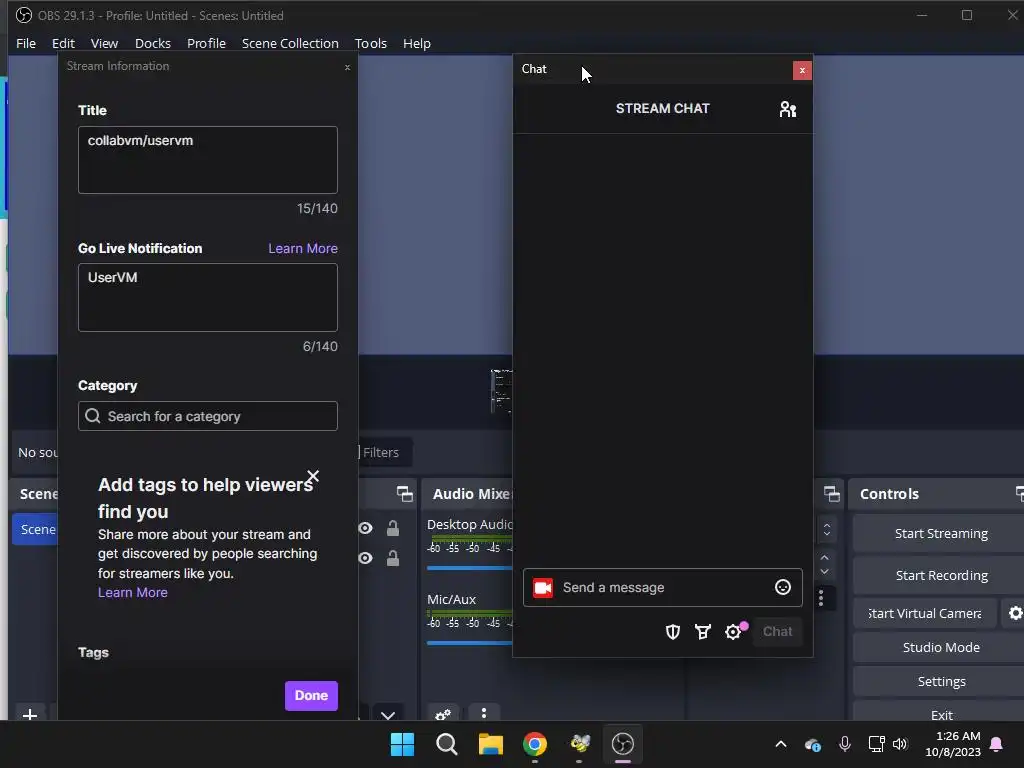Open the Scene Collection menu
Image resolution: width=1024 pixels, height=768 pixels.
[290, 43]
